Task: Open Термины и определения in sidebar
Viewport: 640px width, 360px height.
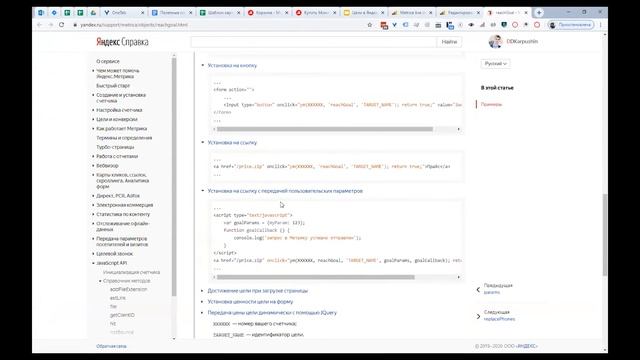Action: tap(124, 138)
